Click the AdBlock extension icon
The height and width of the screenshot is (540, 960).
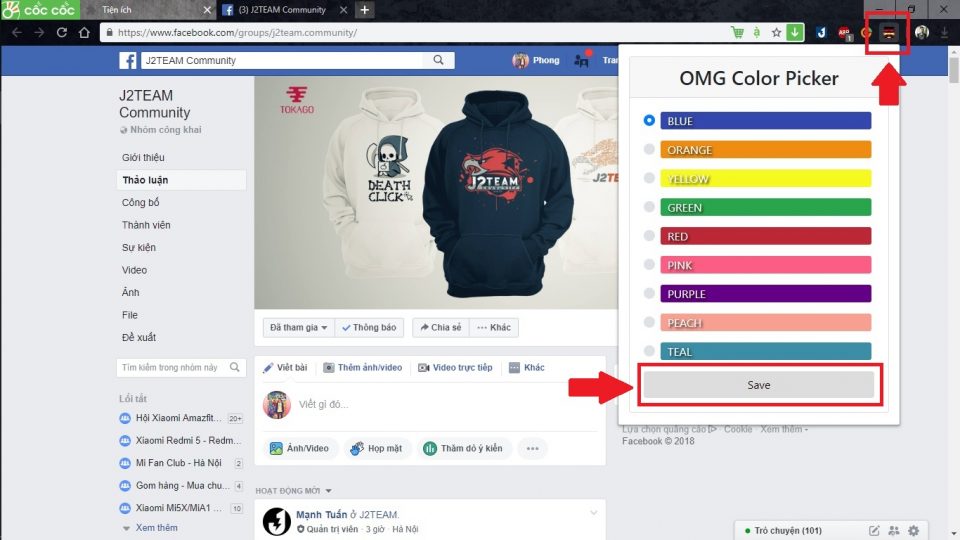coord(844,32)
